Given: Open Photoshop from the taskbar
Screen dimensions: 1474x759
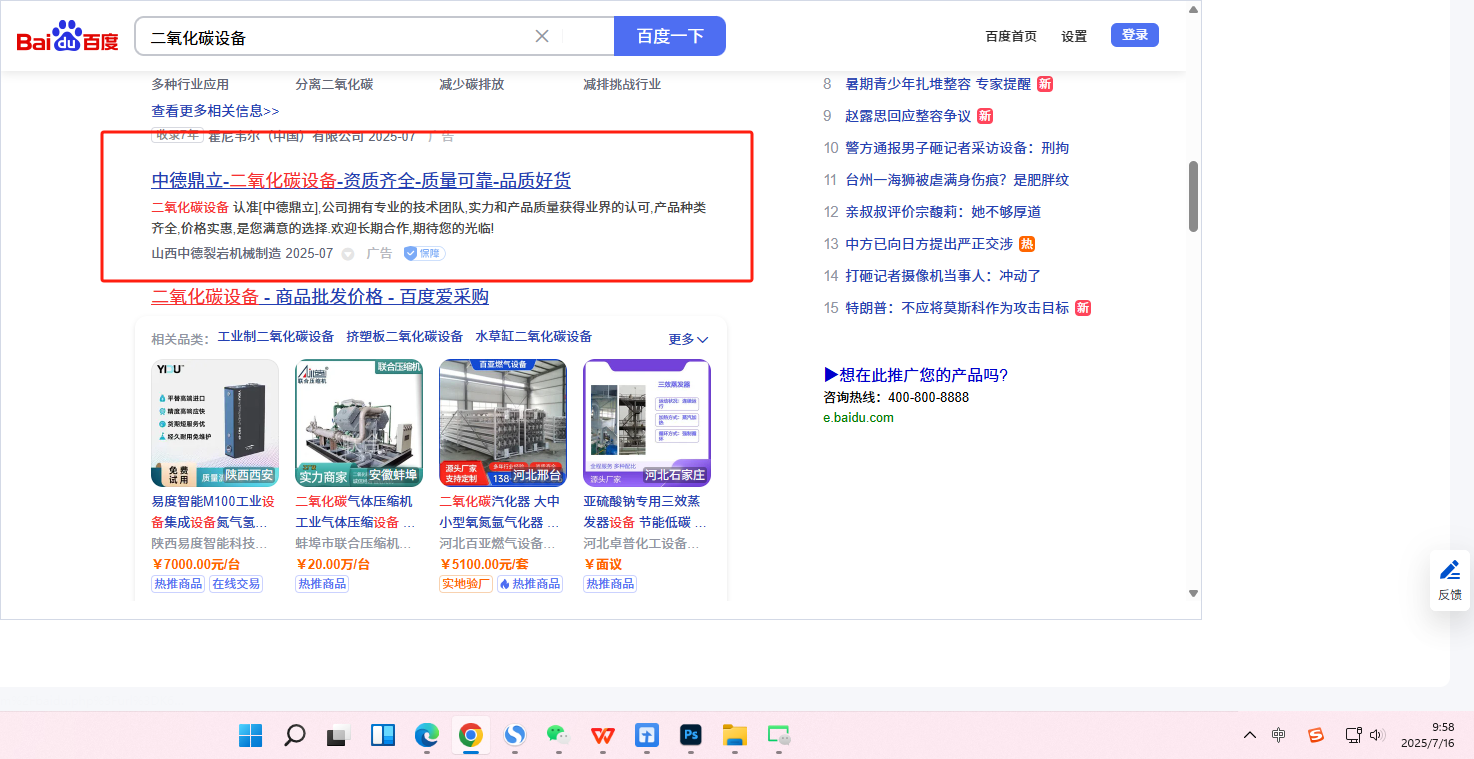Looking at the screenshot, I should point(691,736).
